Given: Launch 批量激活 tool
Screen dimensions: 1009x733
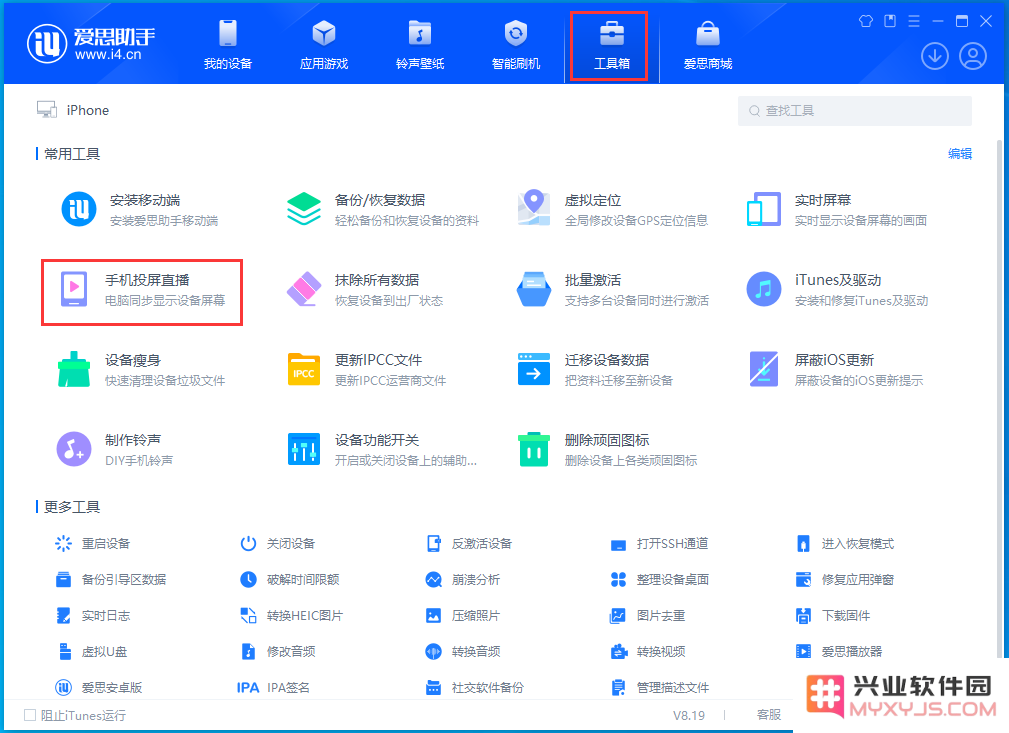Looking at the screenshot, I should 613,290.
